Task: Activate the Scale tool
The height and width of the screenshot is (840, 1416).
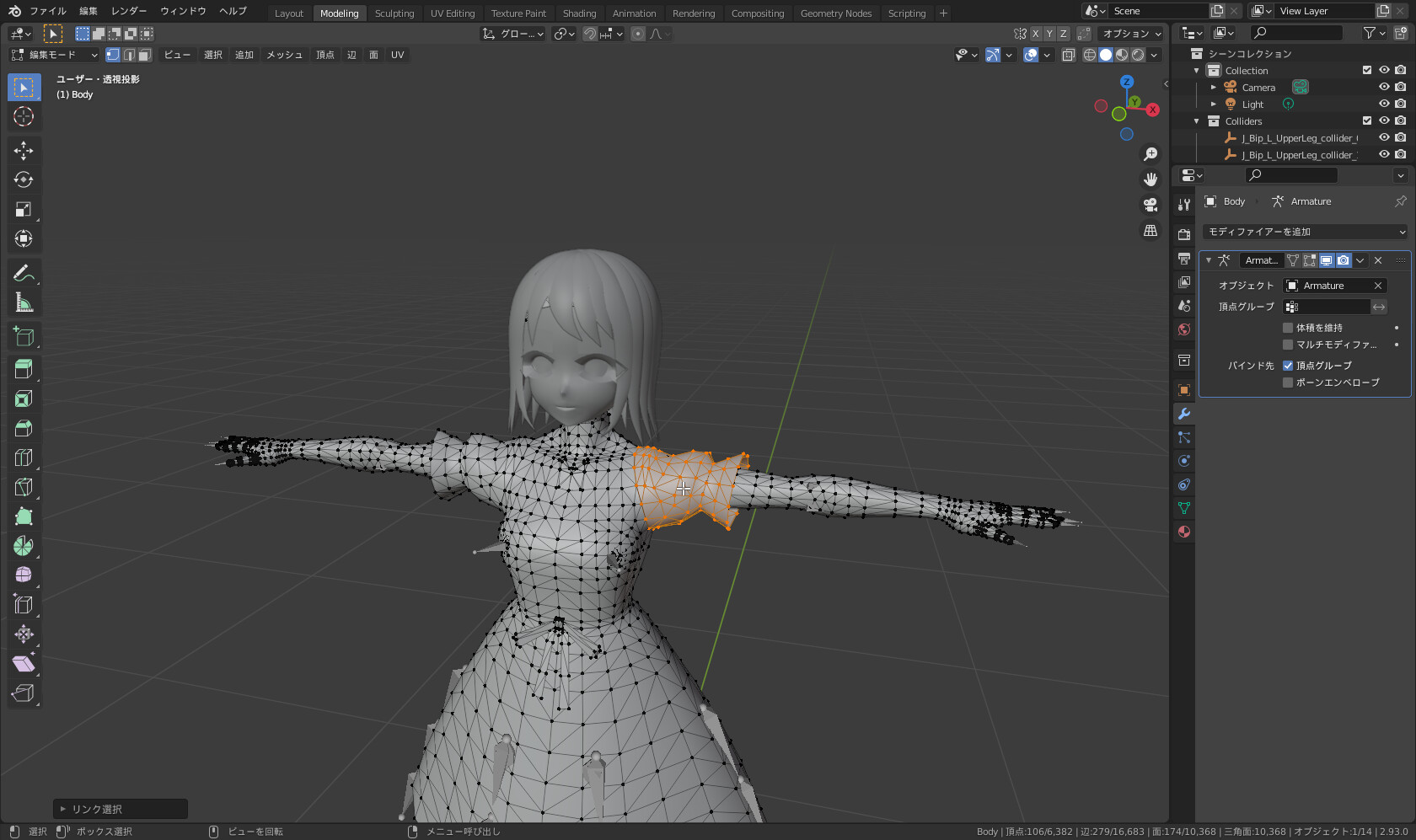Action: pos(24,209)
